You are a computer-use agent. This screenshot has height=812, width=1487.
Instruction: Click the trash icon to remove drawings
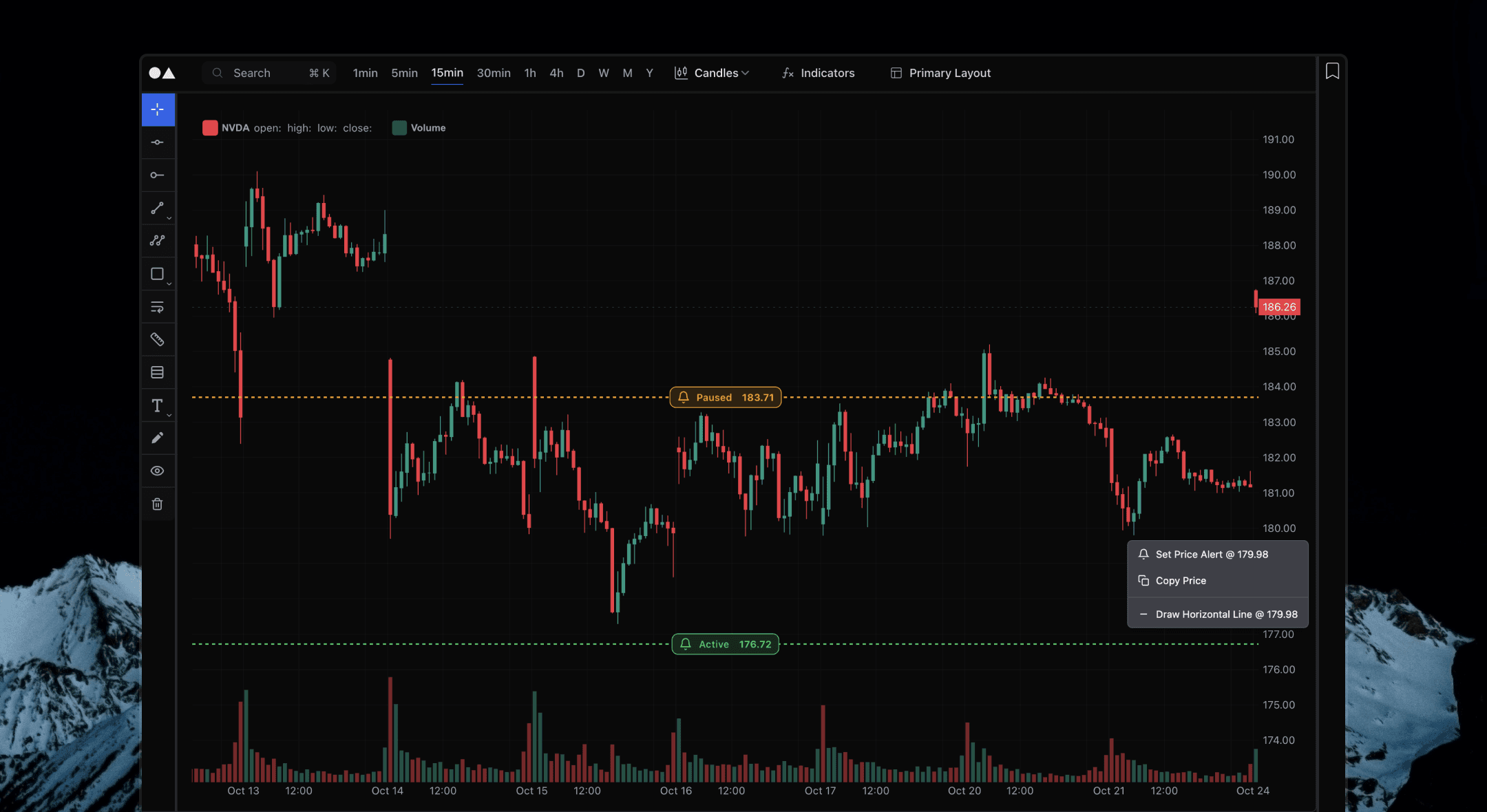click(158, 504)
